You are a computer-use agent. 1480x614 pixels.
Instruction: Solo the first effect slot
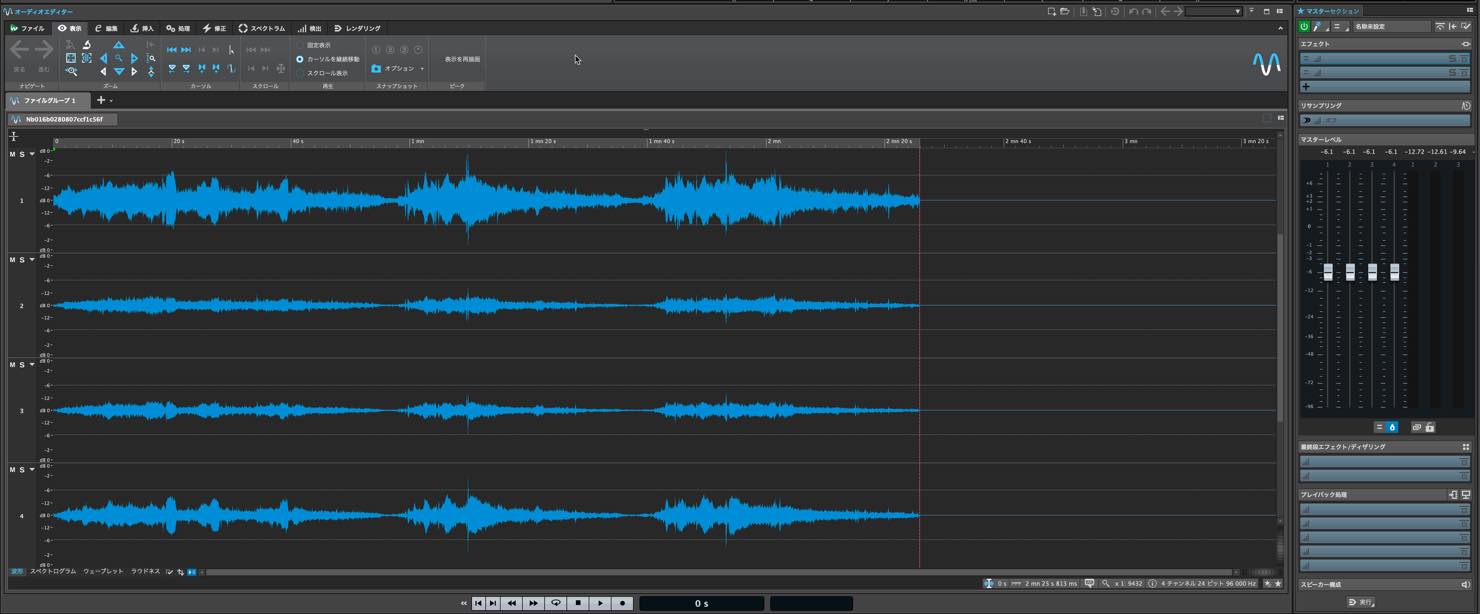coord(1452,59)
